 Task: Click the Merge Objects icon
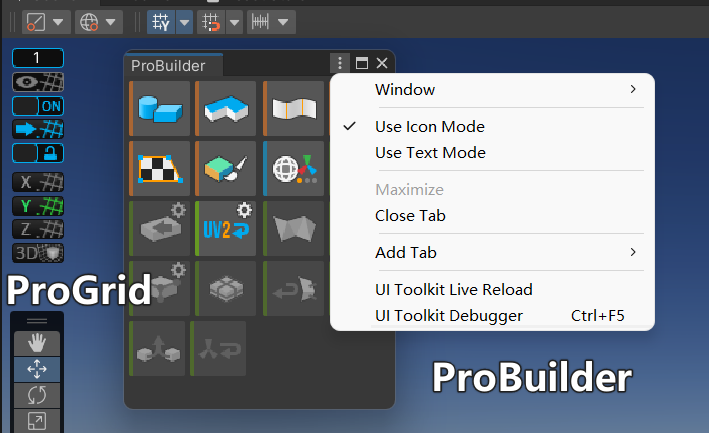157,348
